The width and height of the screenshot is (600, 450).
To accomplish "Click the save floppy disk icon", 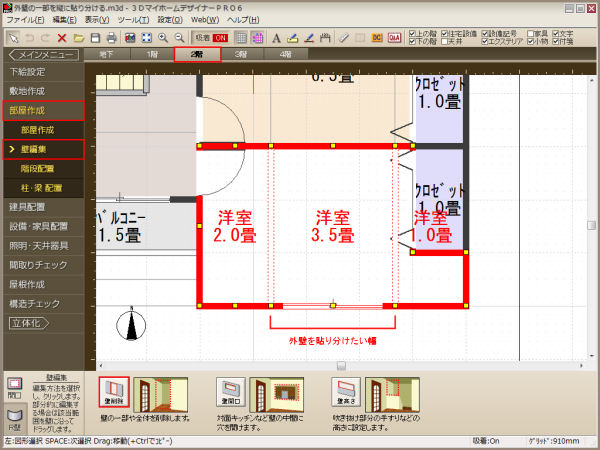I will click(95, 37).
